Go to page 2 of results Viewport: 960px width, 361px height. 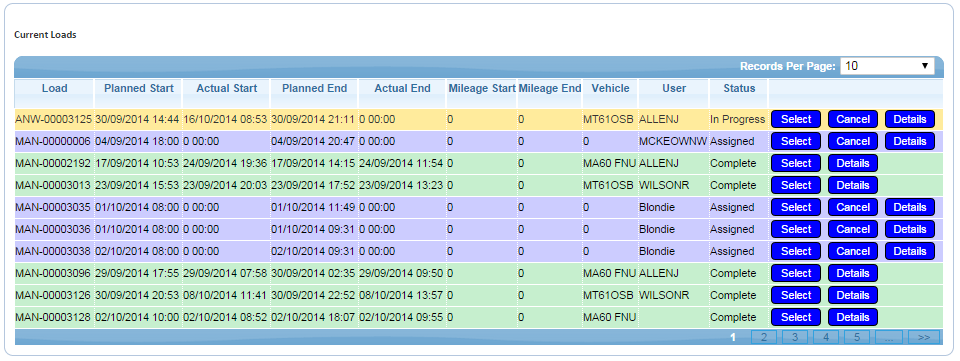[x=763, y=337]
